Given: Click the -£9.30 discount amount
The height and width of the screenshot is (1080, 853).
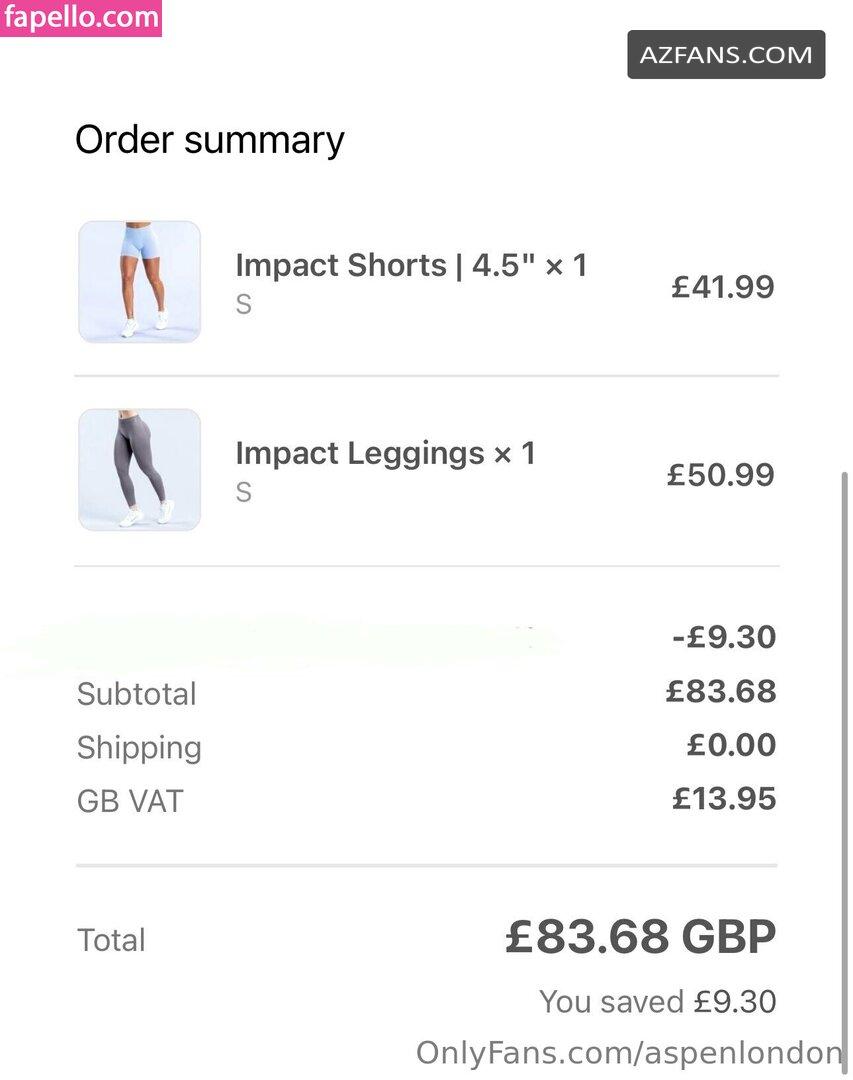Looking at the screenshot, I should coord(724,637).
